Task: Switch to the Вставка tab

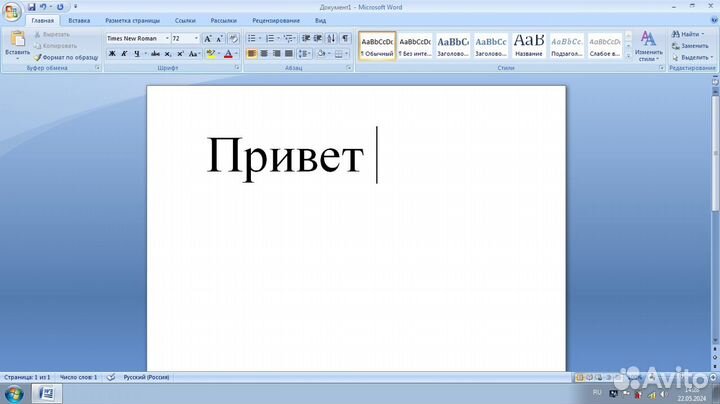Action: (79, 21)
